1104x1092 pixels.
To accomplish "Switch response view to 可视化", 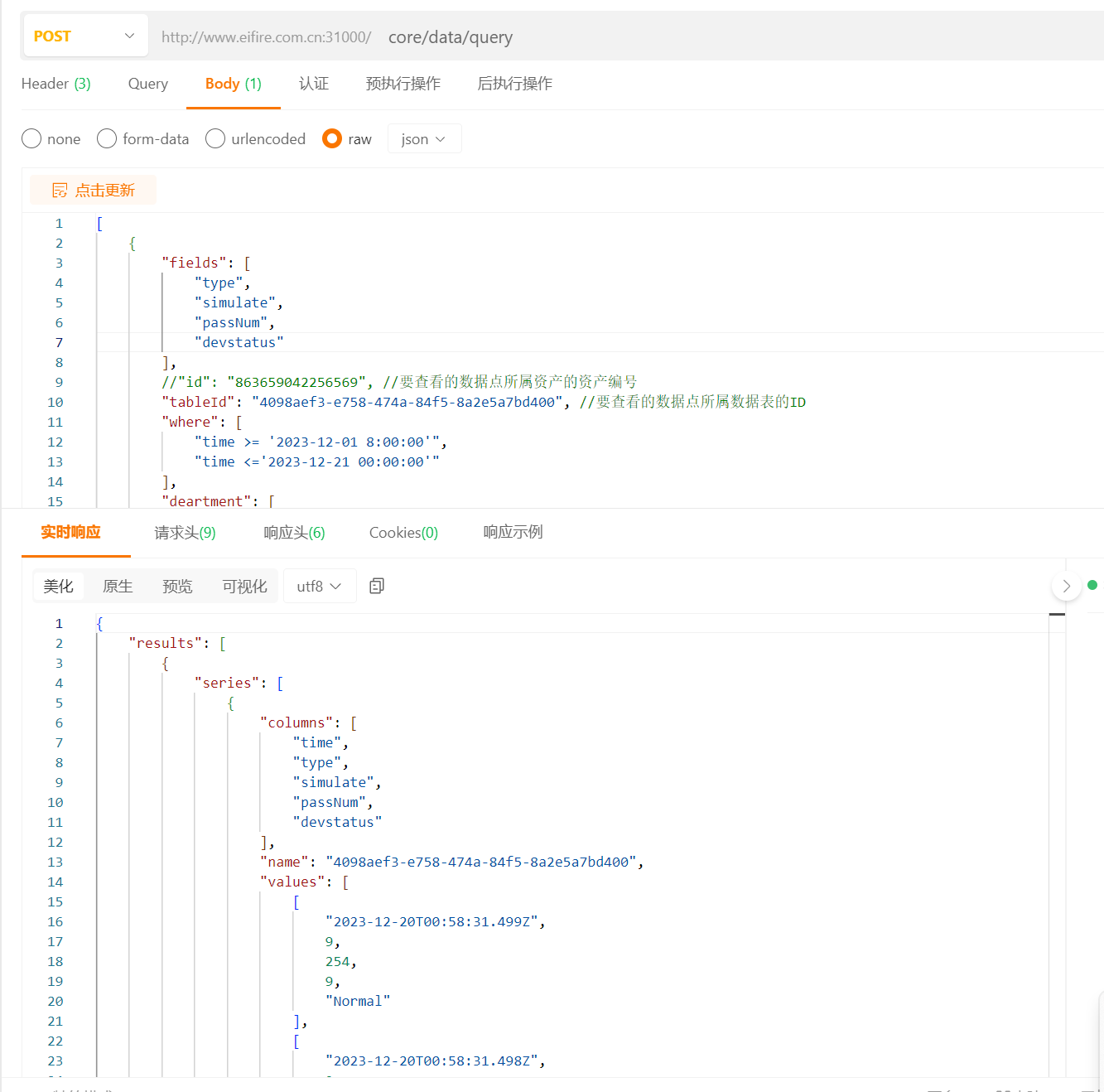I will 244,586.
